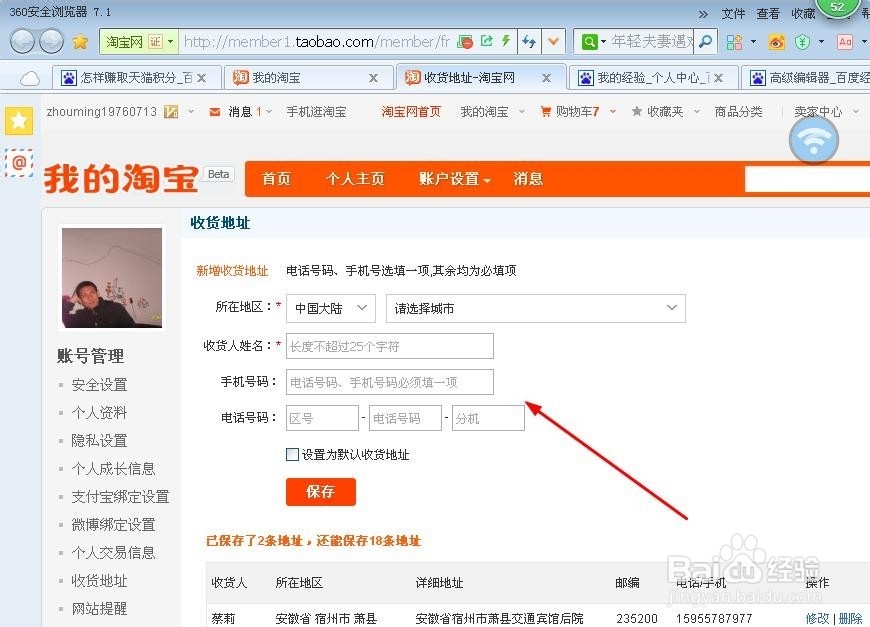Expand the top-bar 我的淘宝 dropdown
Viewport: 870px width, 627px height.
click(x=522, y=112)
